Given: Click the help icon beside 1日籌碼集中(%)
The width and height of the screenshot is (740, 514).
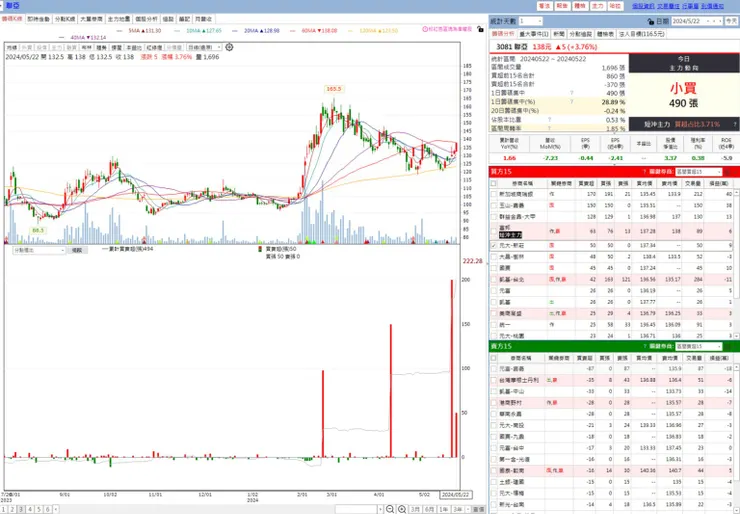Looking at the screenshot, I should coord(572,101).
